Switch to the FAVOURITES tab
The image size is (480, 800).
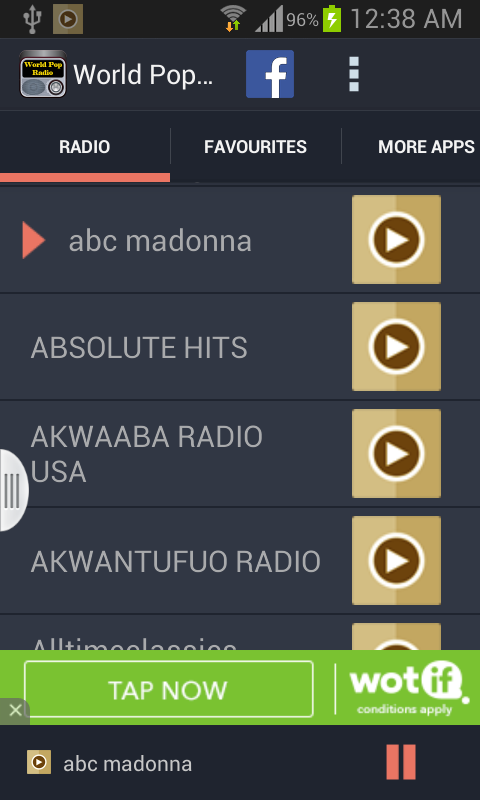coord(256,147)
